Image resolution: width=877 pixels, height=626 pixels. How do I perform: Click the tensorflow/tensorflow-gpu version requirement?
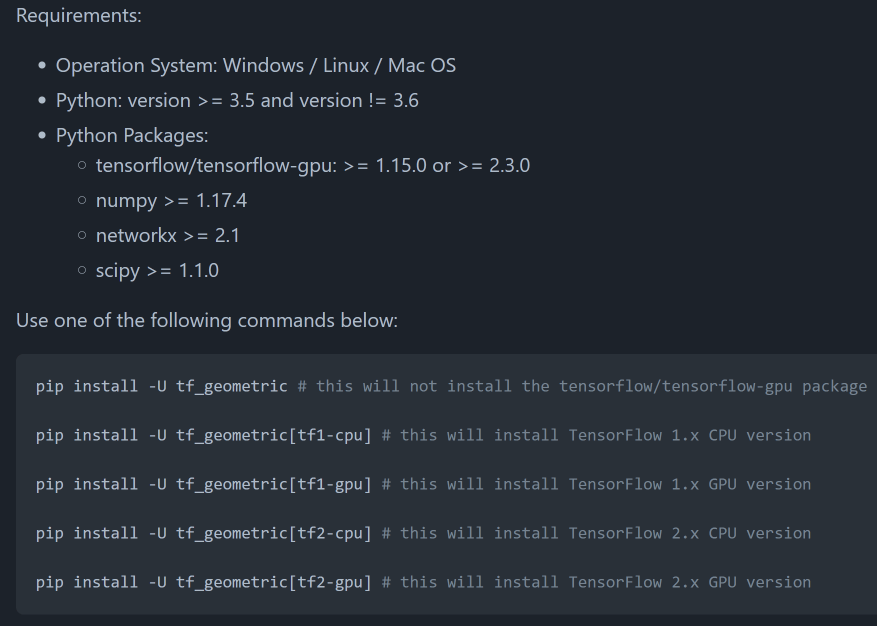(312, 166)
